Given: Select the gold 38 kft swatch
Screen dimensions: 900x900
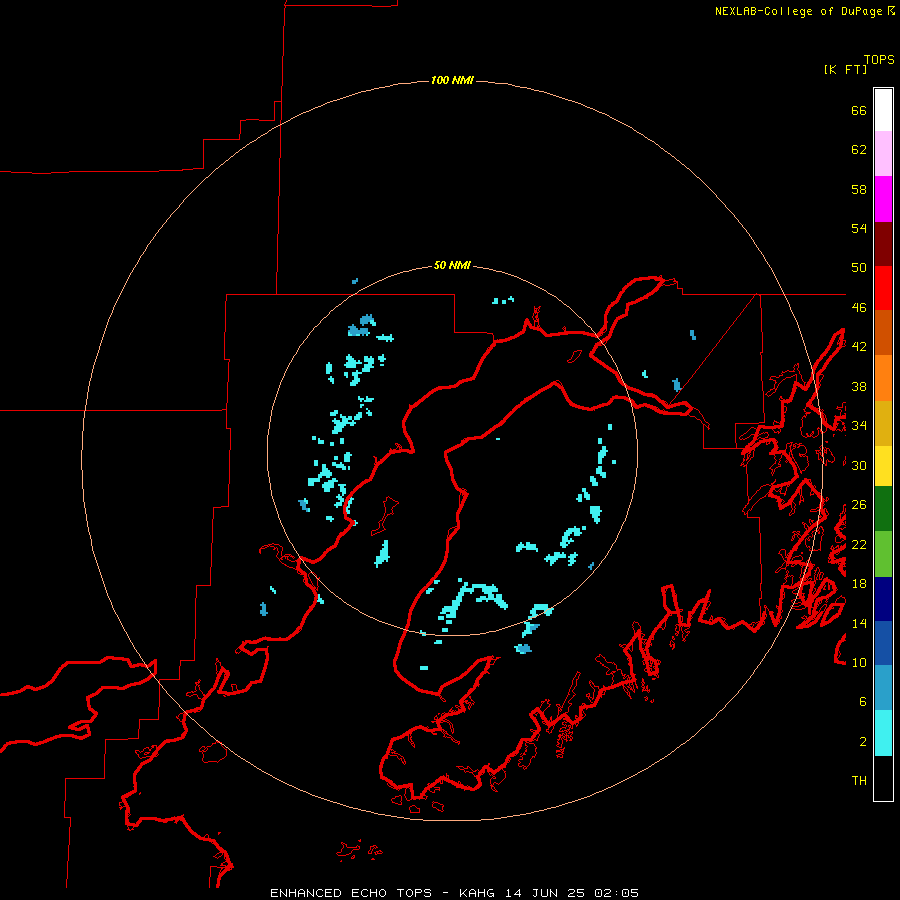Looking at the screenshot, I should coord(883,424).
